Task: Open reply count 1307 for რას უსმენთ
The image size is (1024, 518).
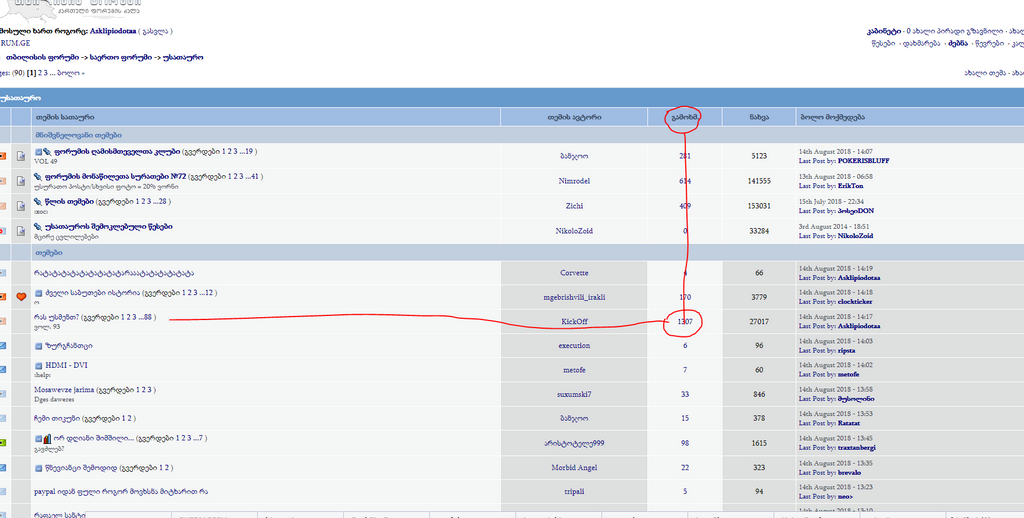Action: click(x=685, y=321)
